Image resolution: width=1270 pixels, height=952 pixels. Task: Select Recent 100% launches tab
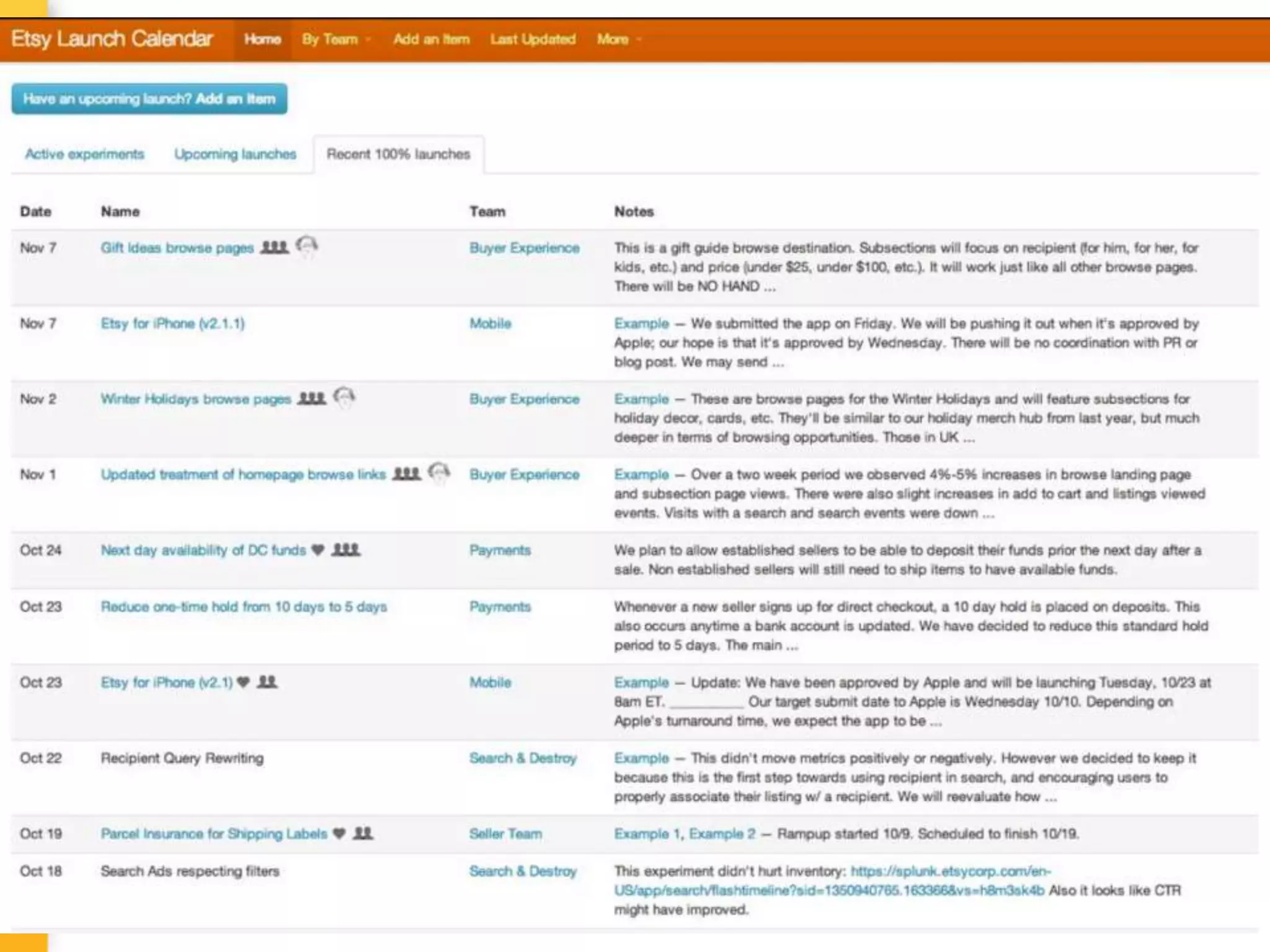click(x=398, y=154)
